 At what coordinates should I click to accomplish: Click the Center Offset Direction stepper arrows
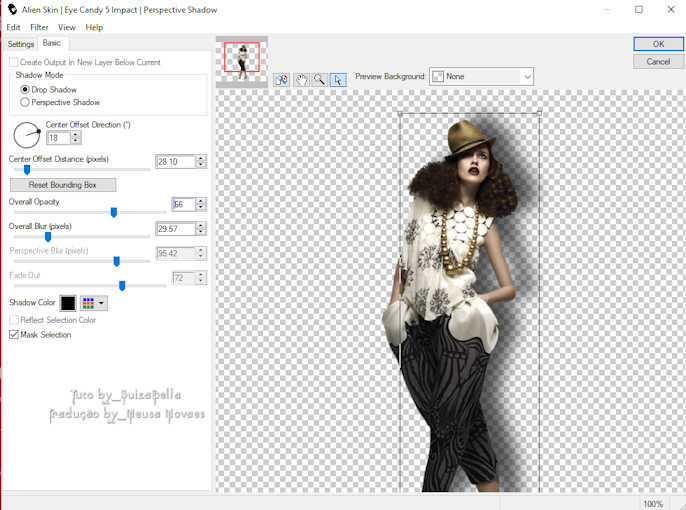tap(76, 138)
